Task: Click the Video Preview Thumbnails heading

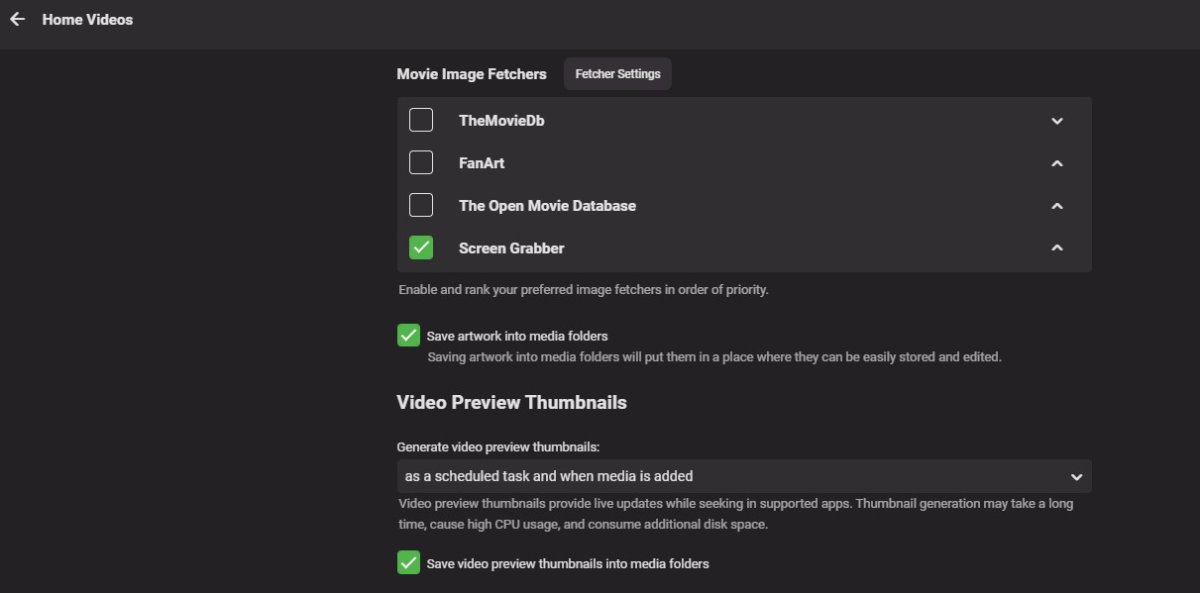Action: [512, 403]
